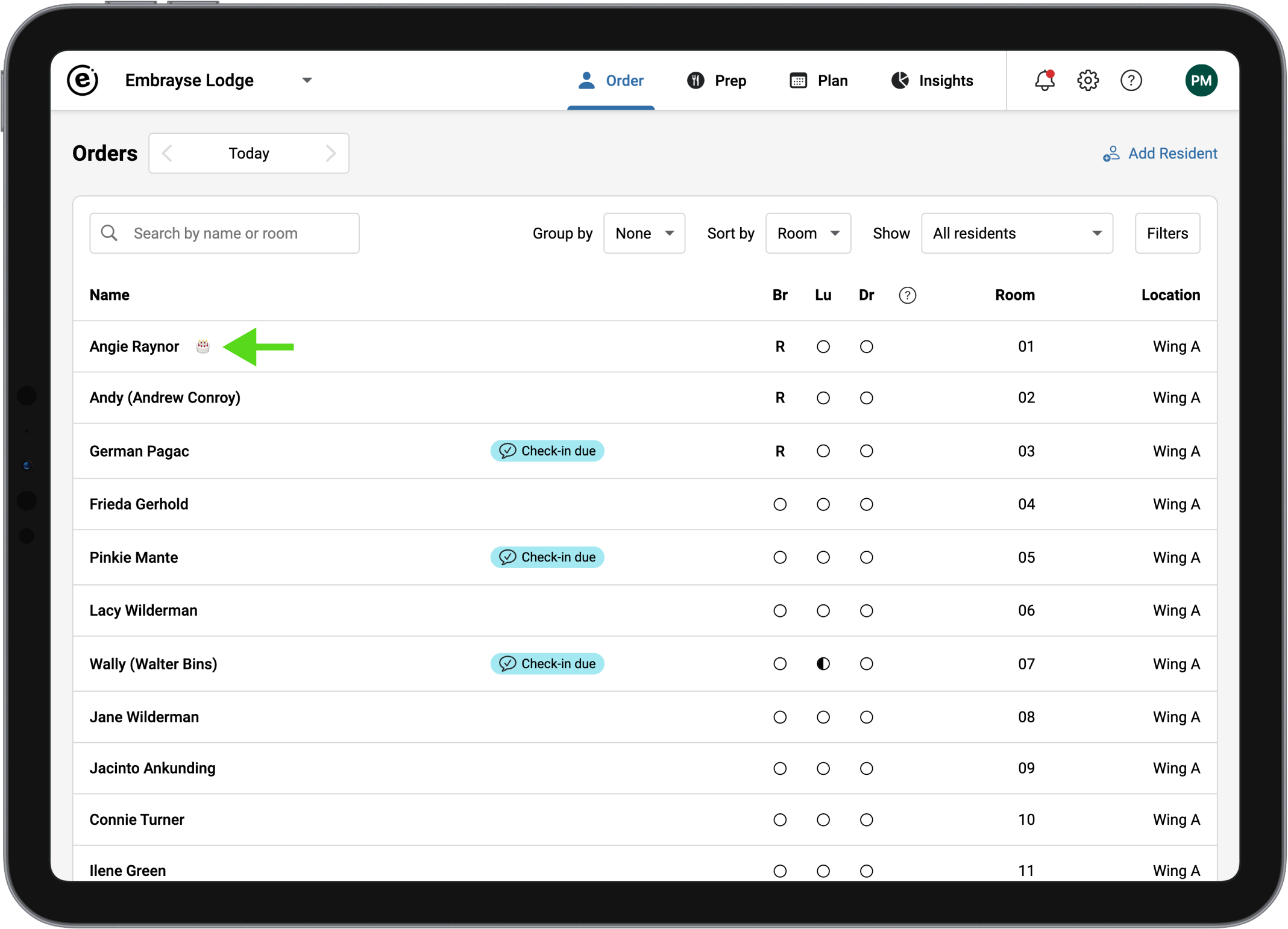This screenshot has width=1288, height=929.
Task: Open the Group by None dropdown
Action: click(x=644, y=233)
